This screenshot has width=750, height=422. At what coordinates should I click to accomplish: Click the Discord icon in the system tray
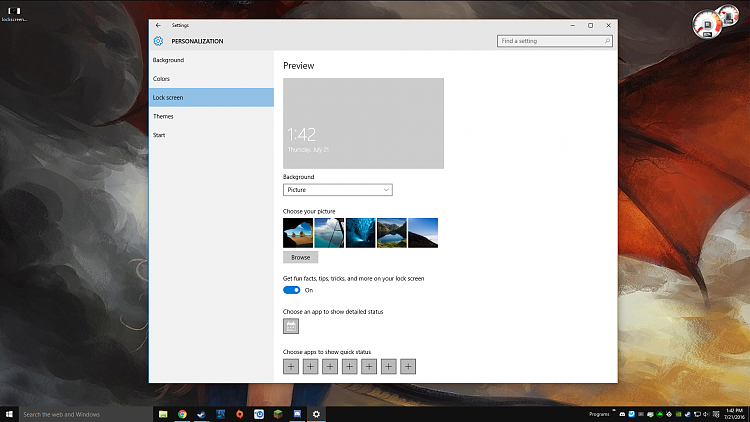tap(622, 414)
